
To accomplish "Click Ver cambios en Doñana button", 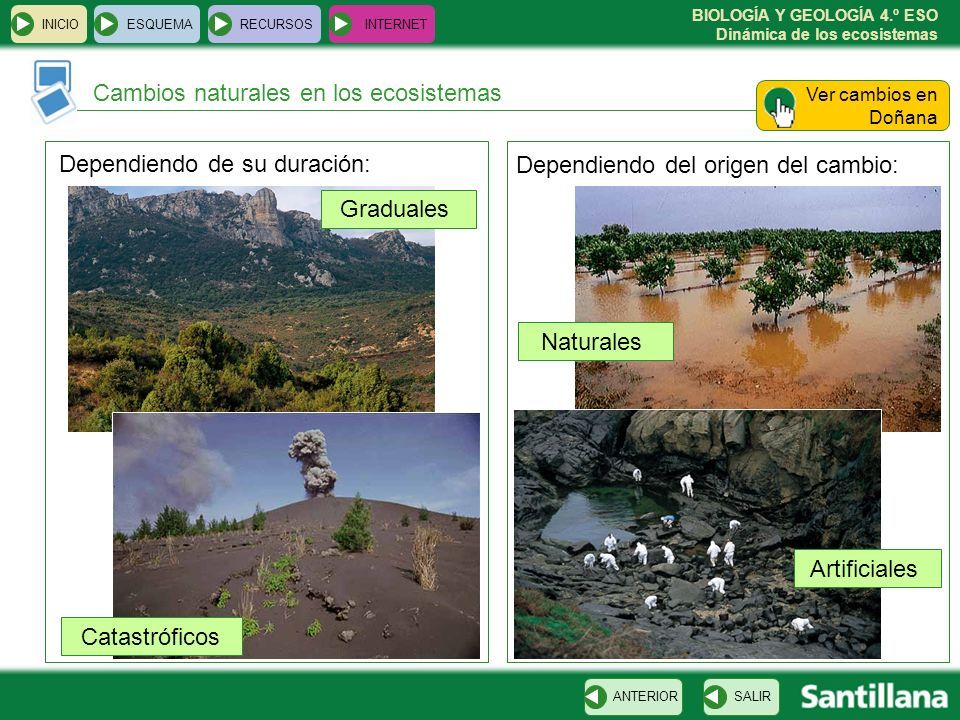I will point(852,105).
